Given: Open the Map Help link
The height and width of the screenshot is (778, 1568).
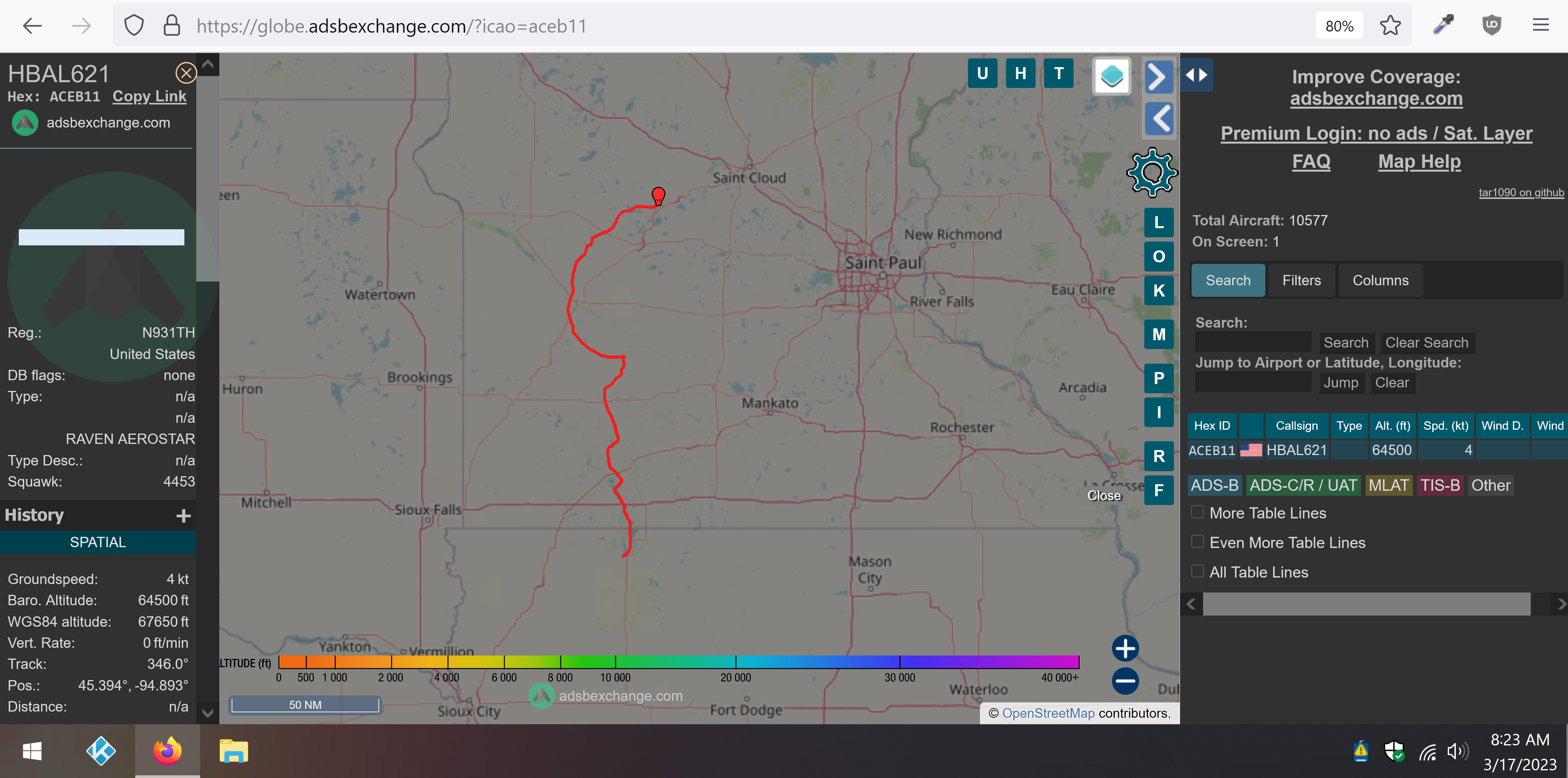Looking at the screenshot, I should click(1419, 161).
